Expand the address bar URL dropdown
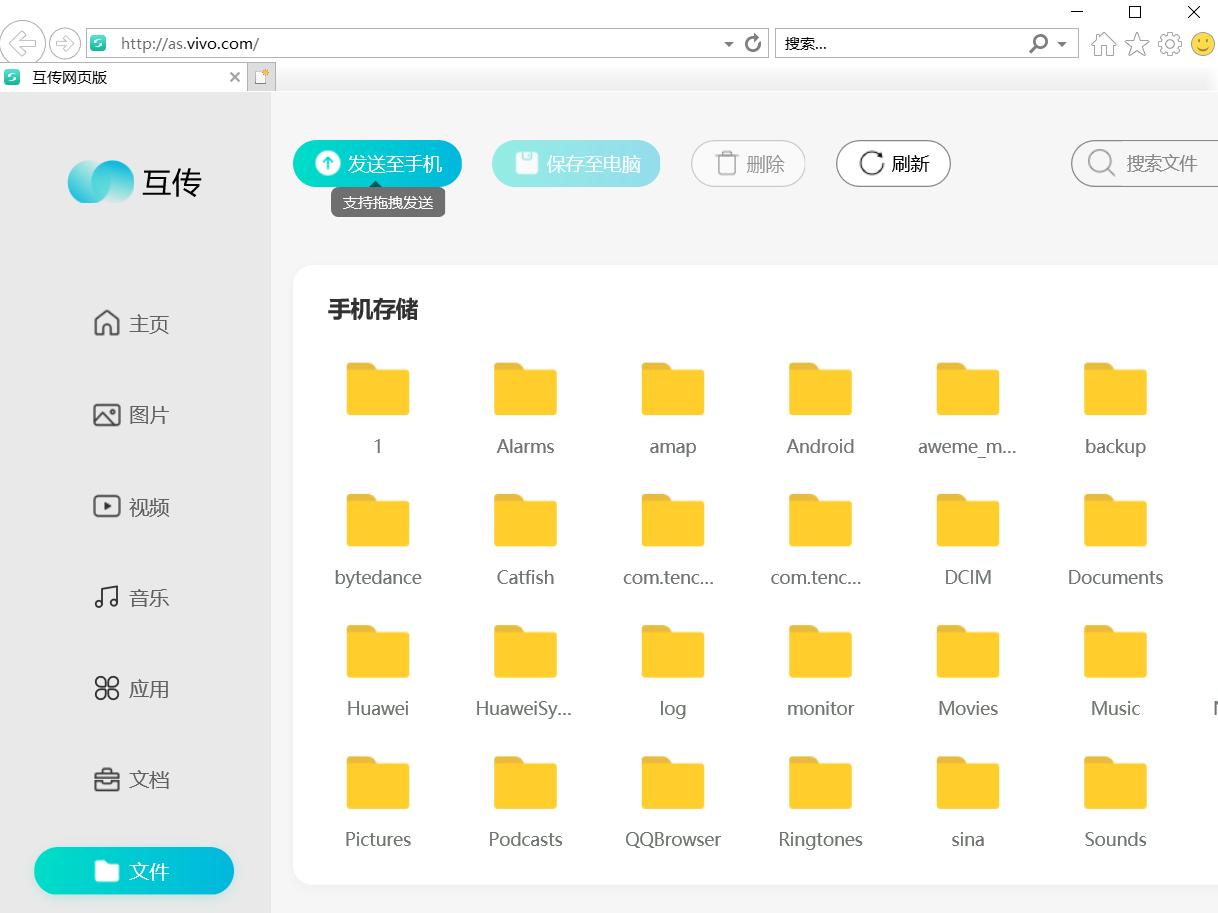The image size is (1218, 913). tap(728, 44)
